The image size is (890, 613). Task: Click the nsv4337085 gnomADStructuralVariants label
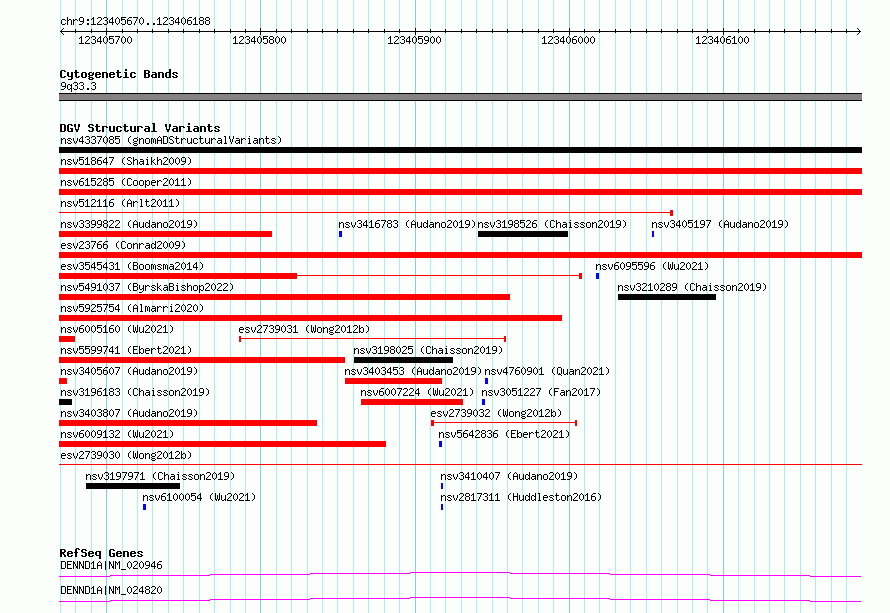click(171, 140)
